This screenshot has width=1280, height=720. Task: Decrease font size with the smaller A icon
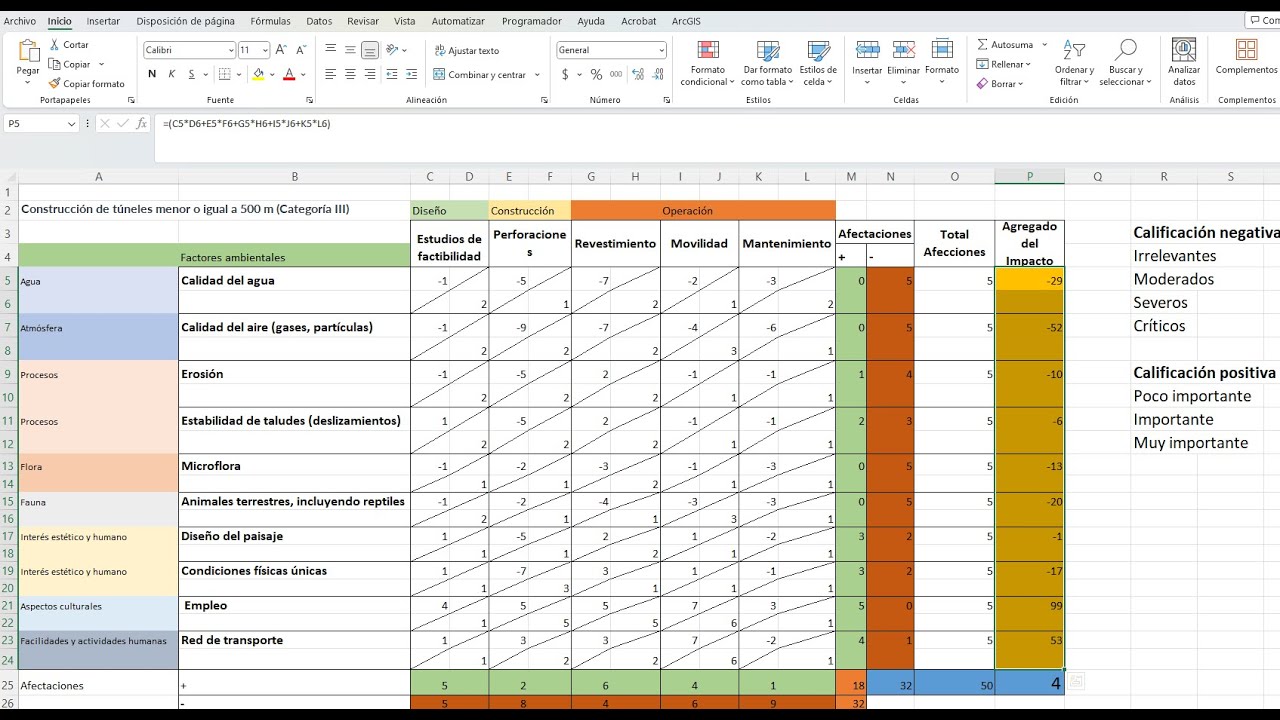[301, 49]
